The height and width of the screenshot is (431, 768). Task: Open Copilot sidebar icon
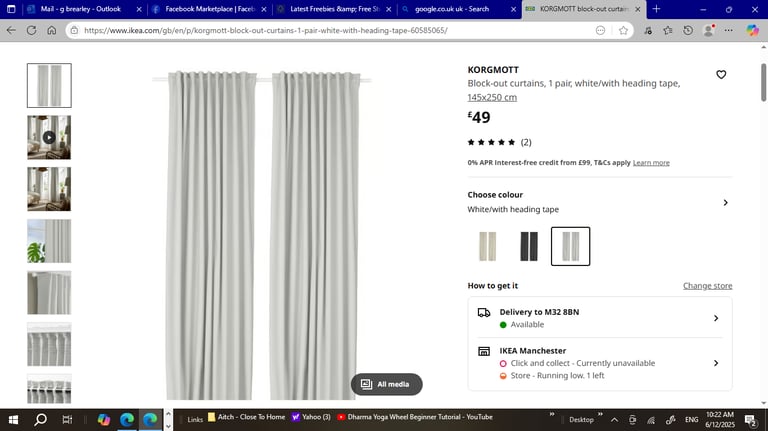coord(752,30)
